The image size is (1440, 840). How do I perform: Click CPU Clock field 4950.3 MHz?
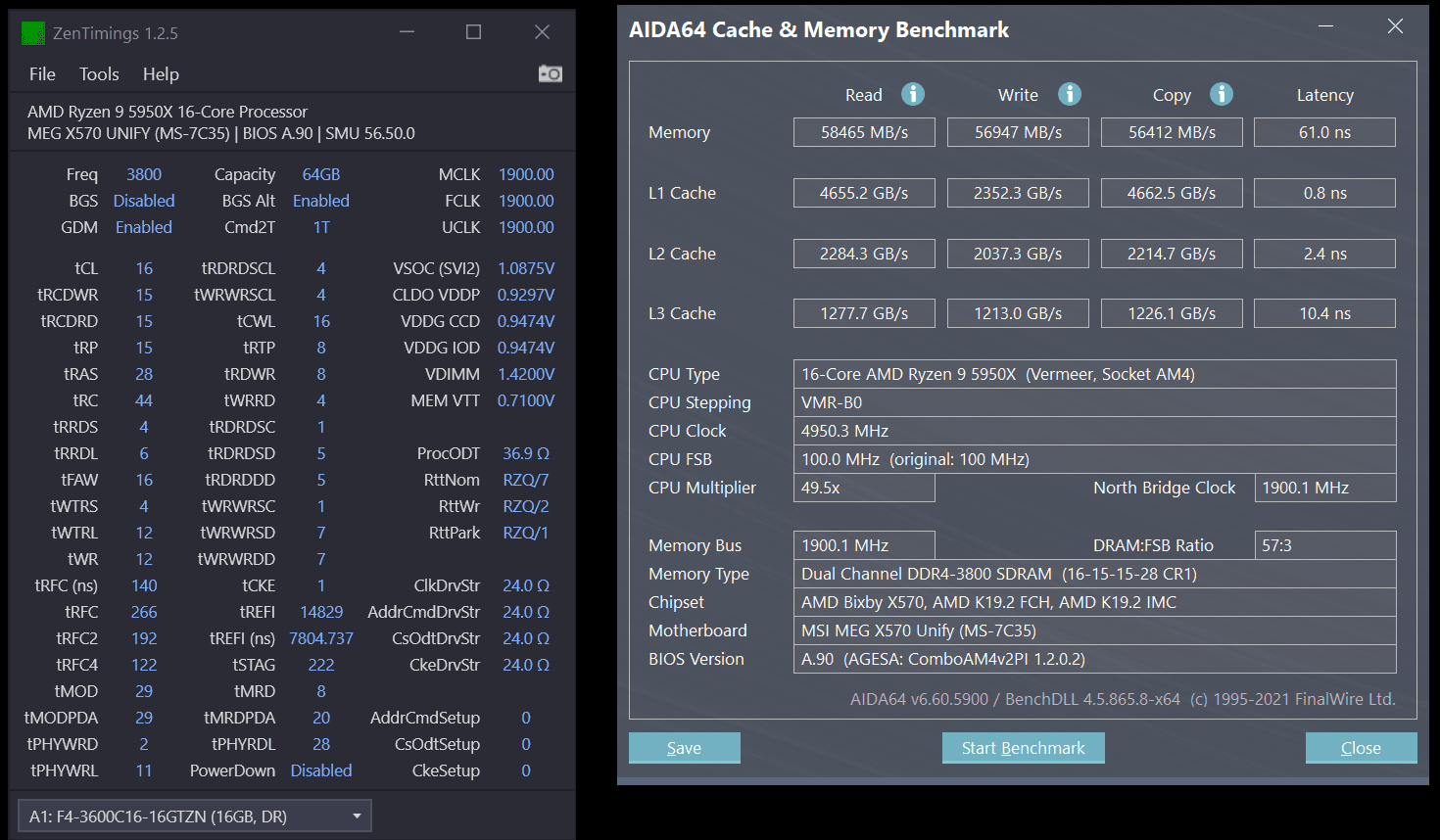[1094, 431]
